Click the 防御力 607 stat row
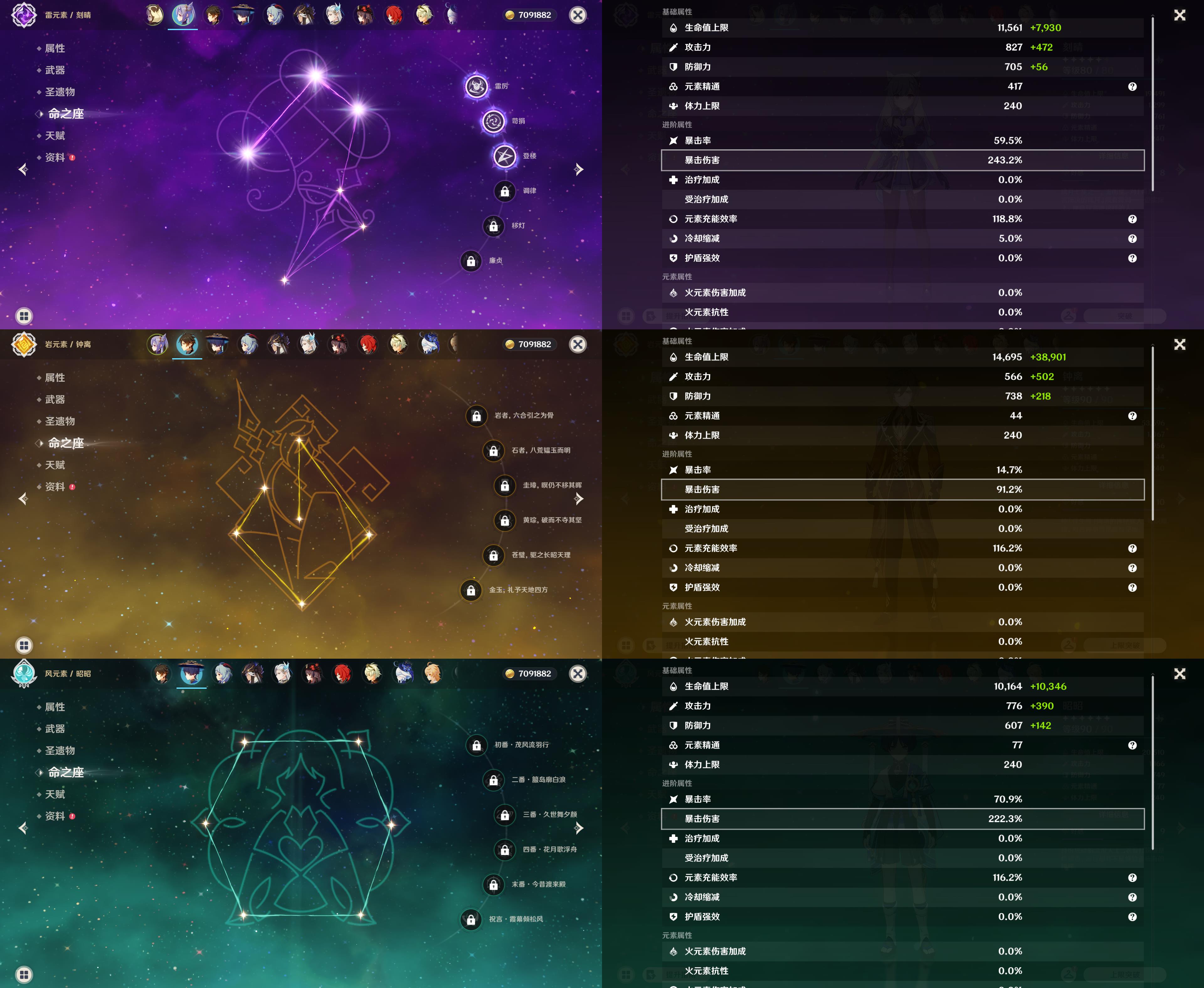Viewport: 1204px width, 988px height. pos(902,726)
